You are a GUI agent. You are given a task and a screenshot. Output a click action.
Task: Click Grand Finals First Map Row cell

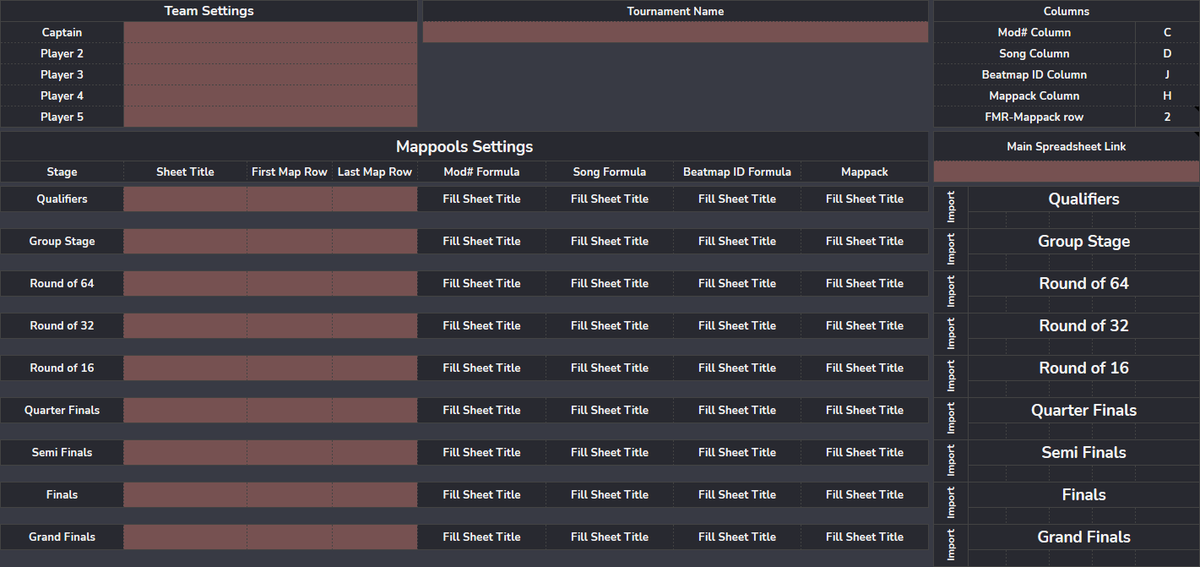pos(290,537)
